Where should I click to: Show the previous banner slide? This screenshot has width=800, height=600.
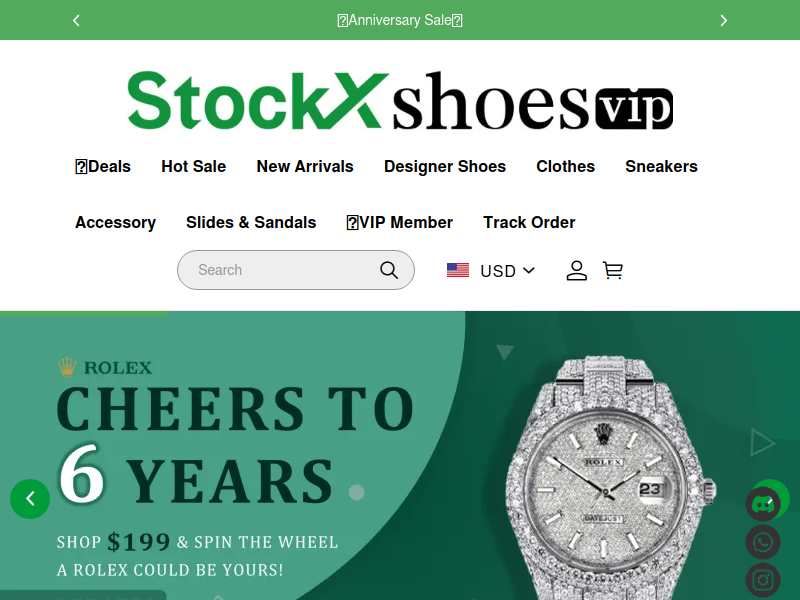click(x=30, y=499)
